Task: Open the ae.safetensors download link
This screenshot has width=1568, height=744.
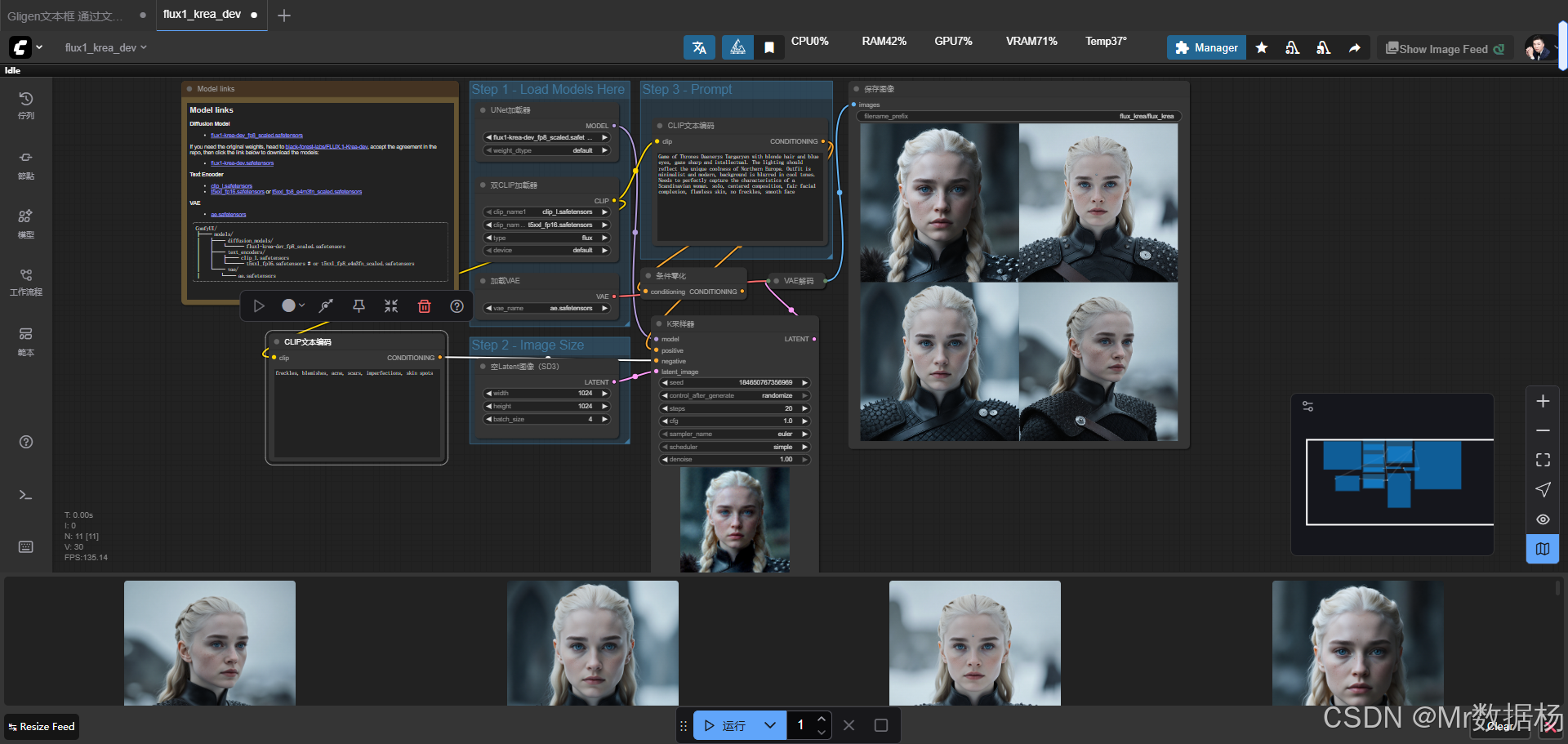Action: (228, 215)
